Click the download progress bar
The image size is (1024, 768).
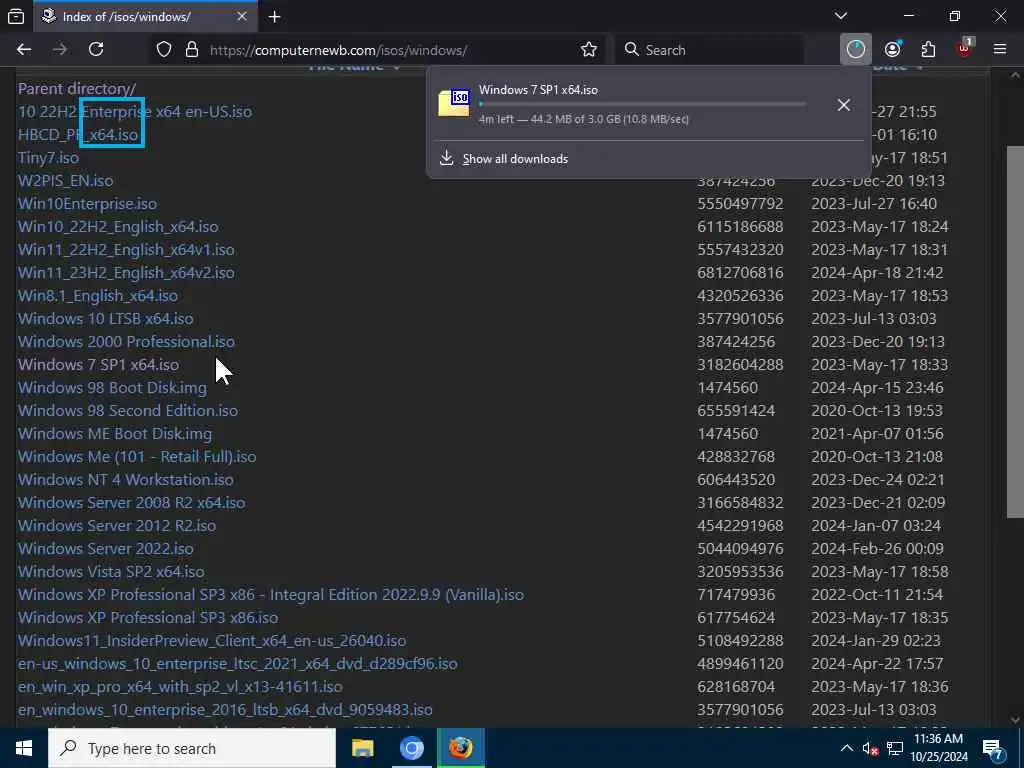point(643,104)
